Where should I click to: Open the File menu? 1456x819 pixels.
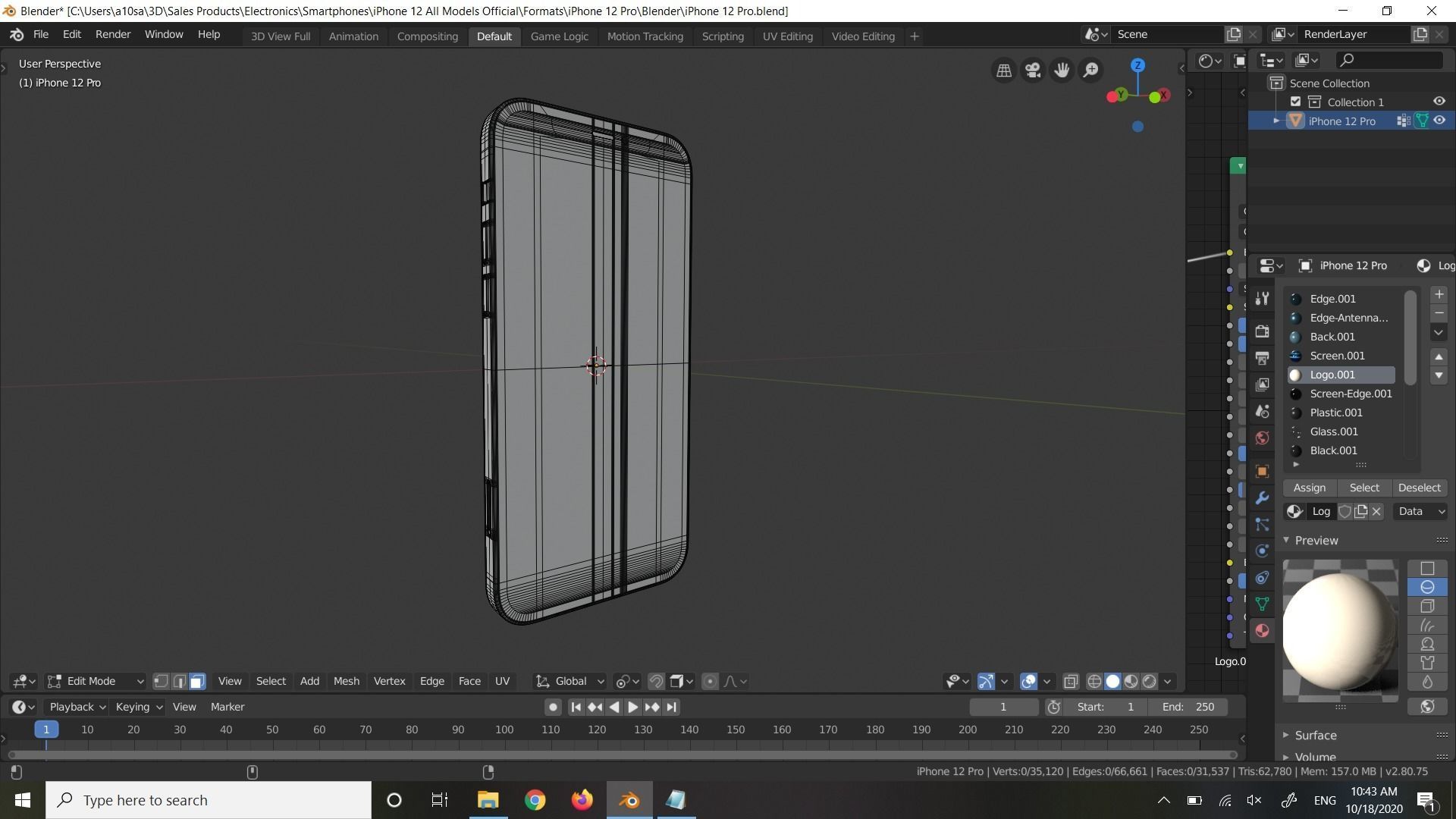(x=41, y=35)
